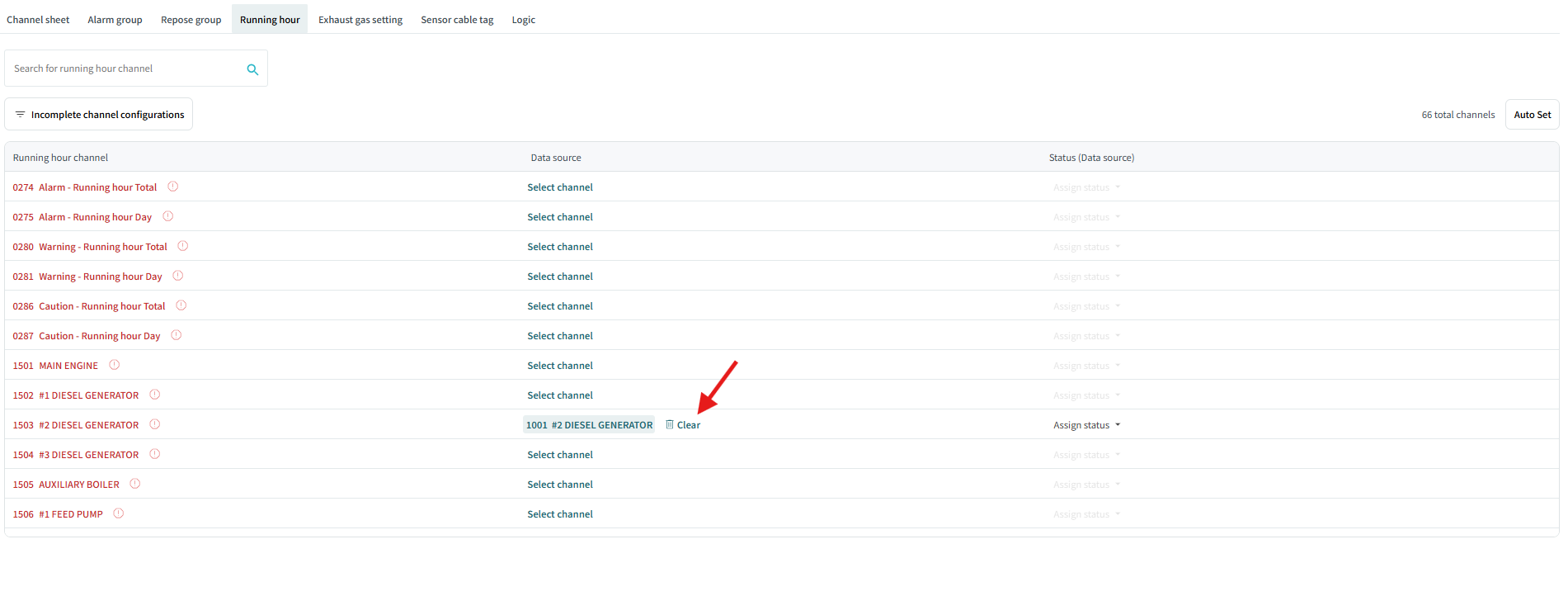Click the warning icon next to 0274 Alarm - Running hour Total

pos(172,187)
